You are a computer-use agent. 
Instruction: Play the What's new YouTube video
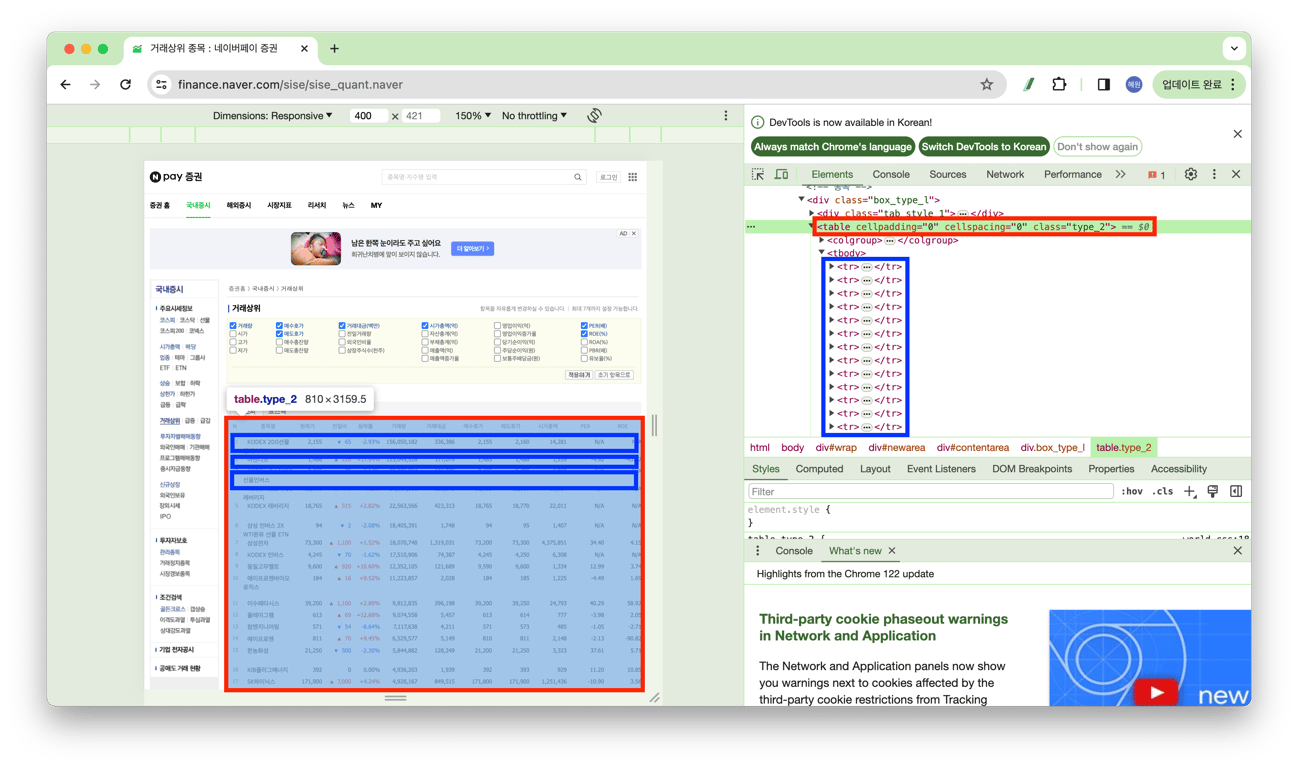1156,692
